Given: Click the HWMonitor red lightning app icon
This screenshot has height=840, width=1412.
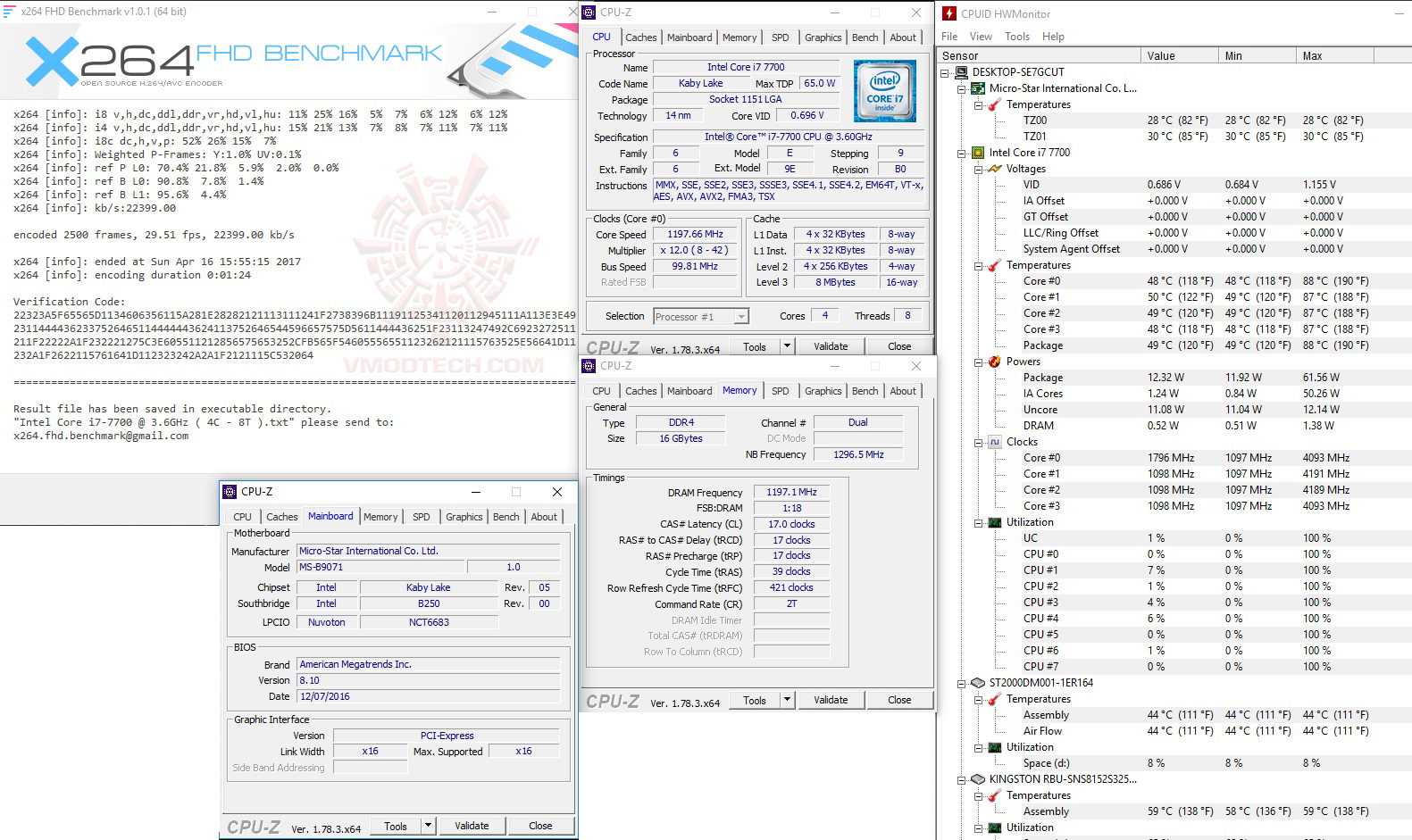Looking at the screenshot, I should pos(948,13).
